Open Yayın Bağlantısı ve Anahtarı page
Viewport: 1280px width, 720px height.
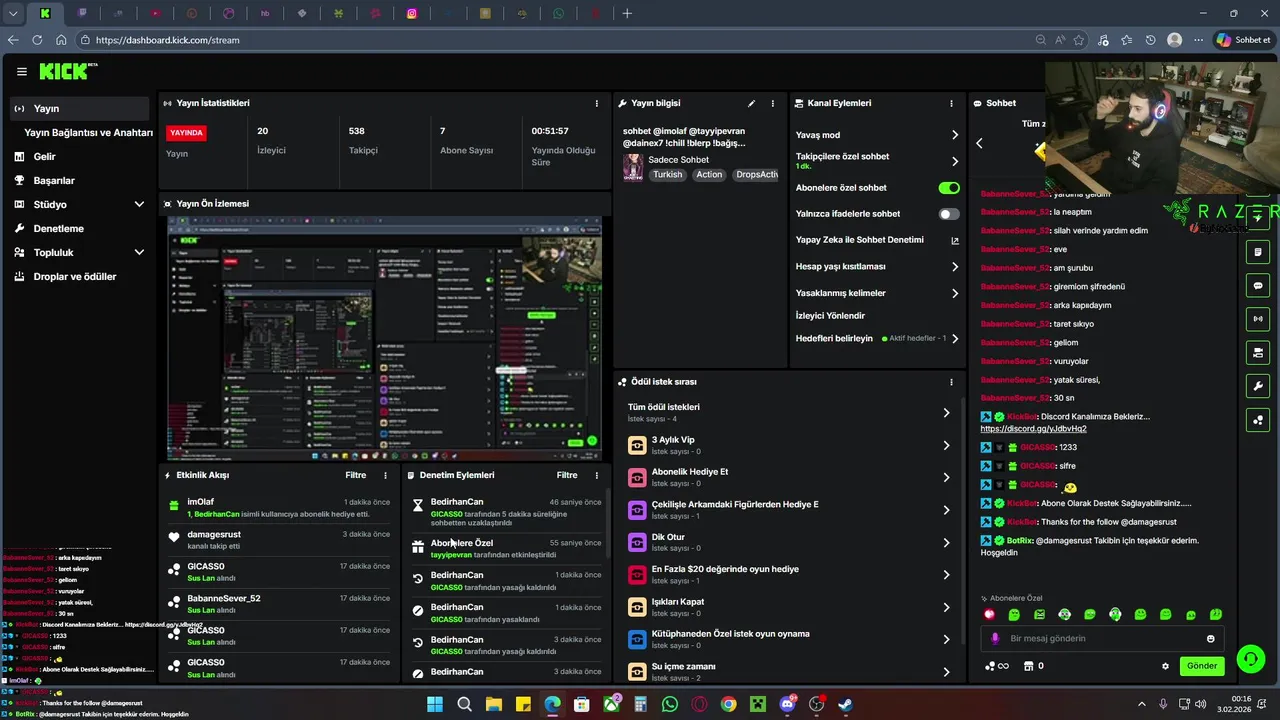click(x=88, y=132)
